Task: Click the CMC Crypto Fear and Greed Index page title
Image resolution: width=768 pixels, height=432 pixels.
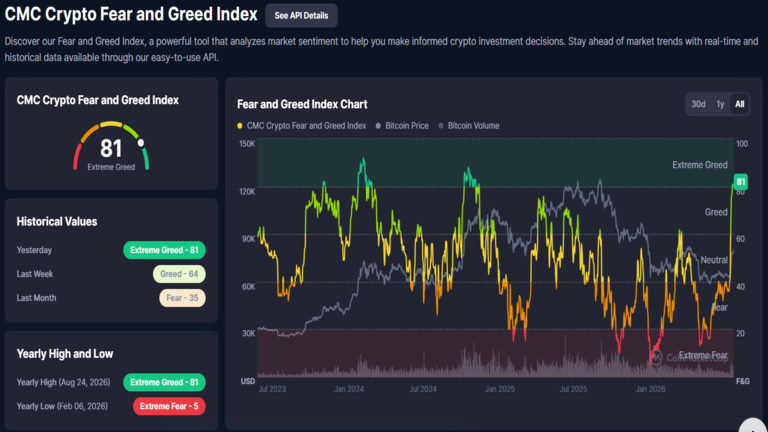Action: click(131, 14)
